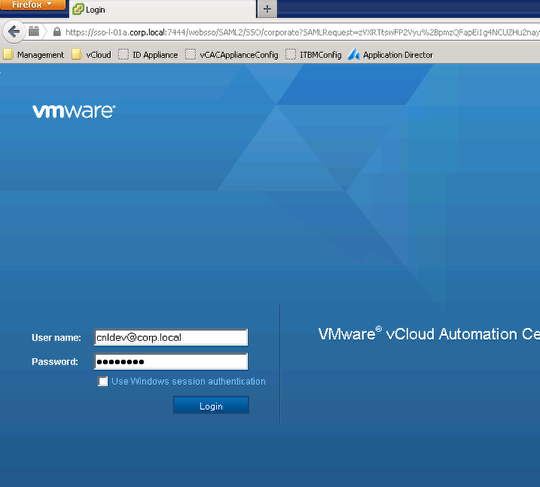Click the 'Password:' label text
This screenshot has width=540, height=487.
[x=55, y=362]
